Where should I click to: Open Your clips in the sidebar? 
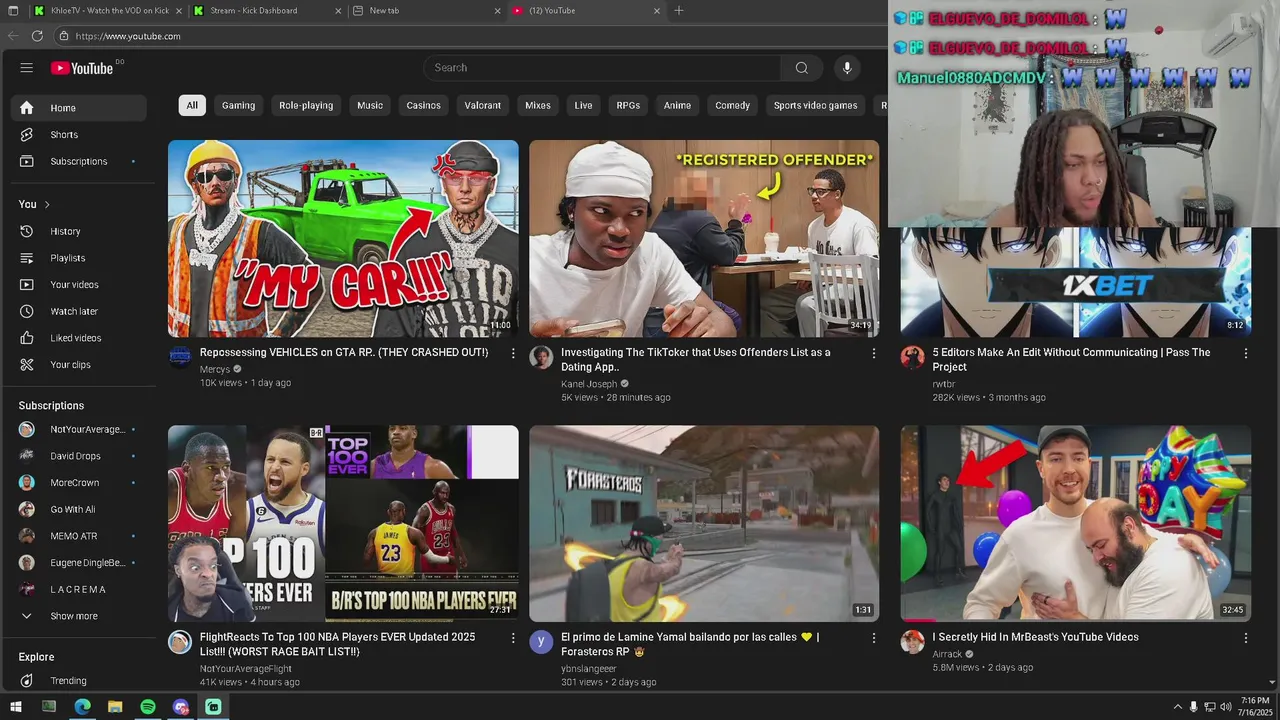tap(79, 365)
